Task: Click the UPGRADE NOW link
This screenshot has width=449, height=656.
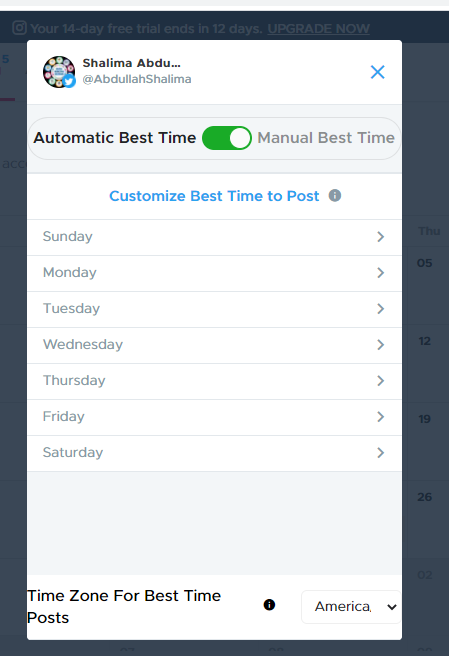Action: tap(318, 28)
